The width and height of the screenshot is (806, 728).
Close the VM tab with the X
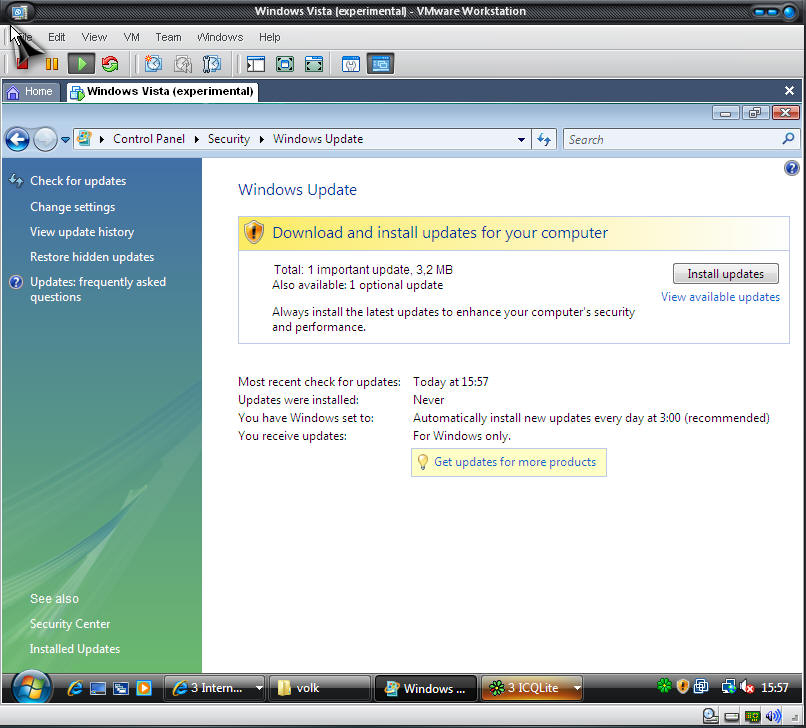click(789, 91)
